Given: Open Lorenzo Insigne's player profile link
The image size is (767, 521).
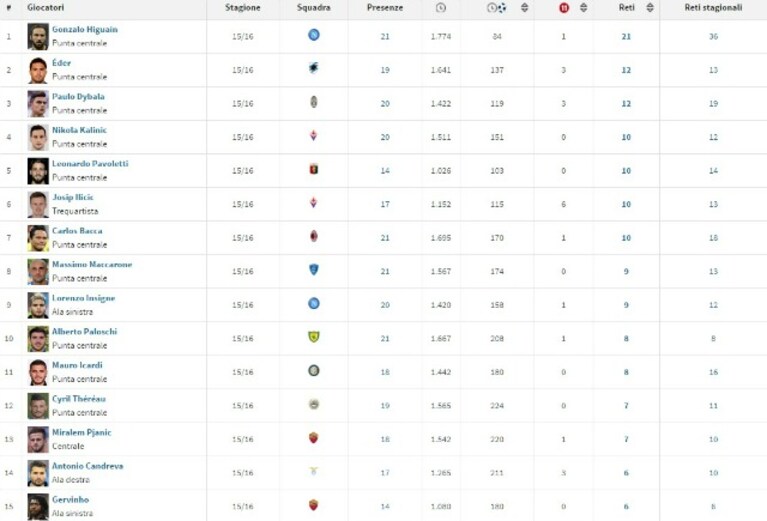Looking at the screenshot, I should [x=84, y=298].
